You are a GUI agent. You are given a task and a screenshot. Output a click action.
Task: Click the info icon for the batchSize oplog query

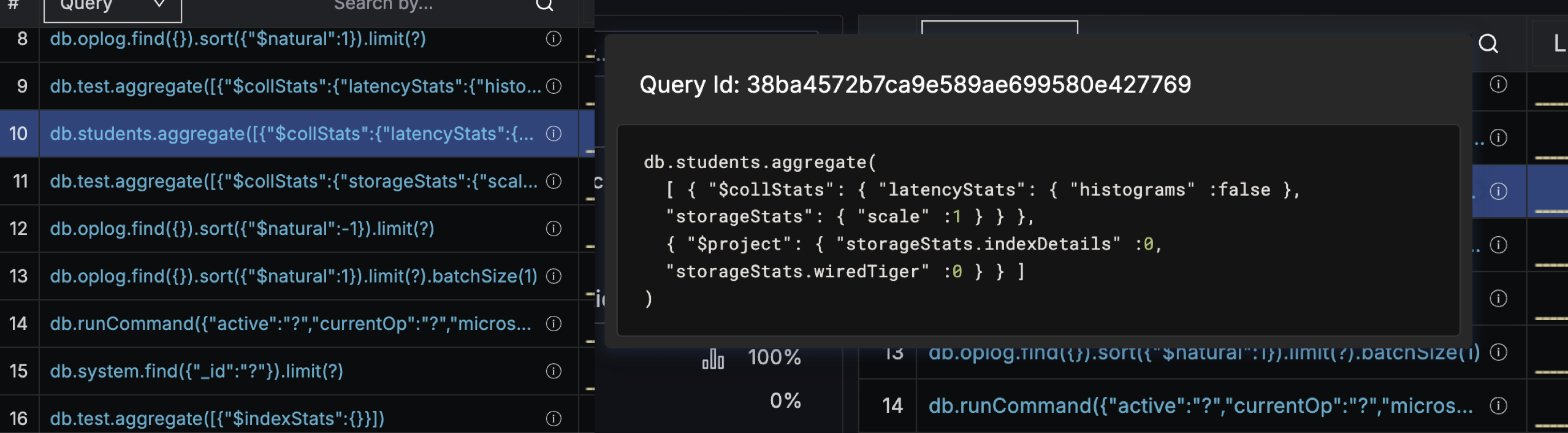pyautogui.click(x=554, y=276)
